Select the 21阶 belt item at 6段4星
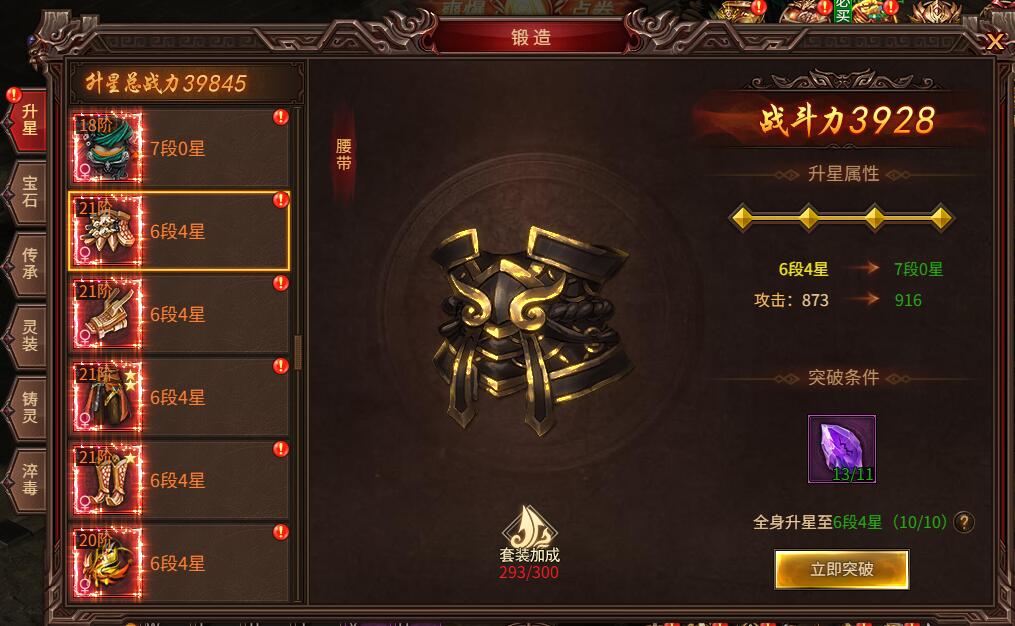 click(x=179, y=231)
